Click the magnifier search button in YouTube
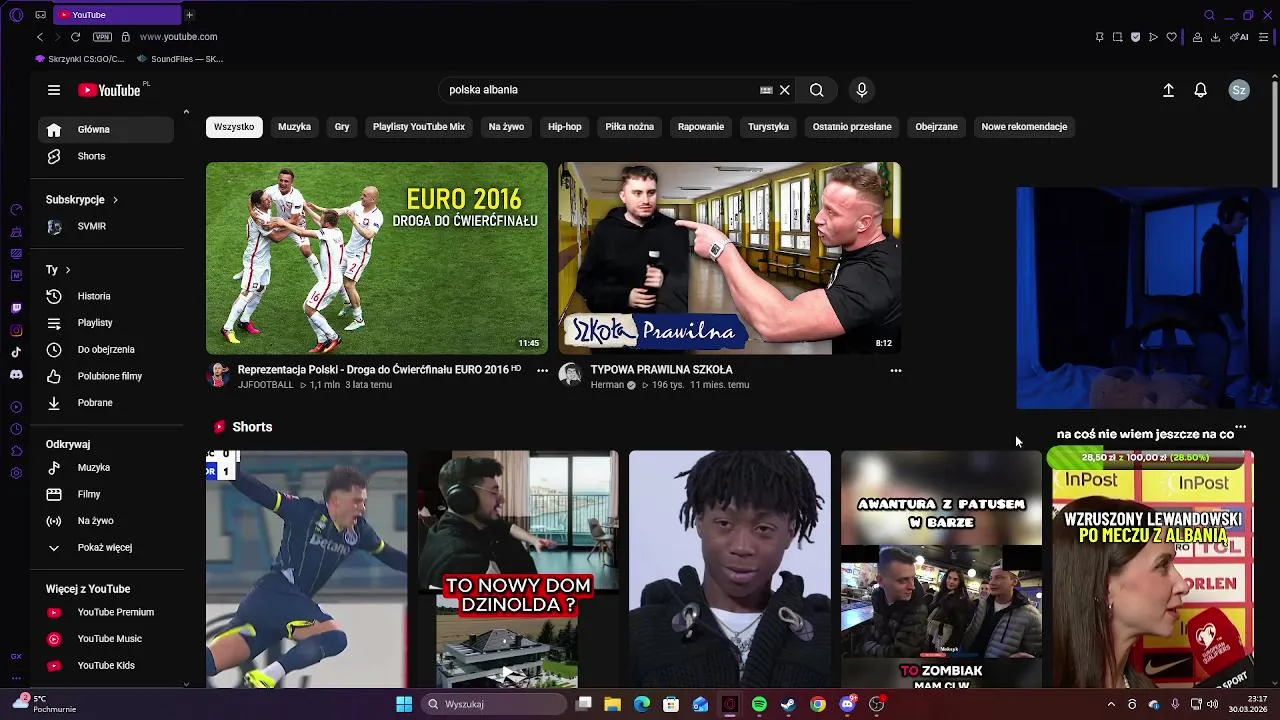 click(817, 90)
